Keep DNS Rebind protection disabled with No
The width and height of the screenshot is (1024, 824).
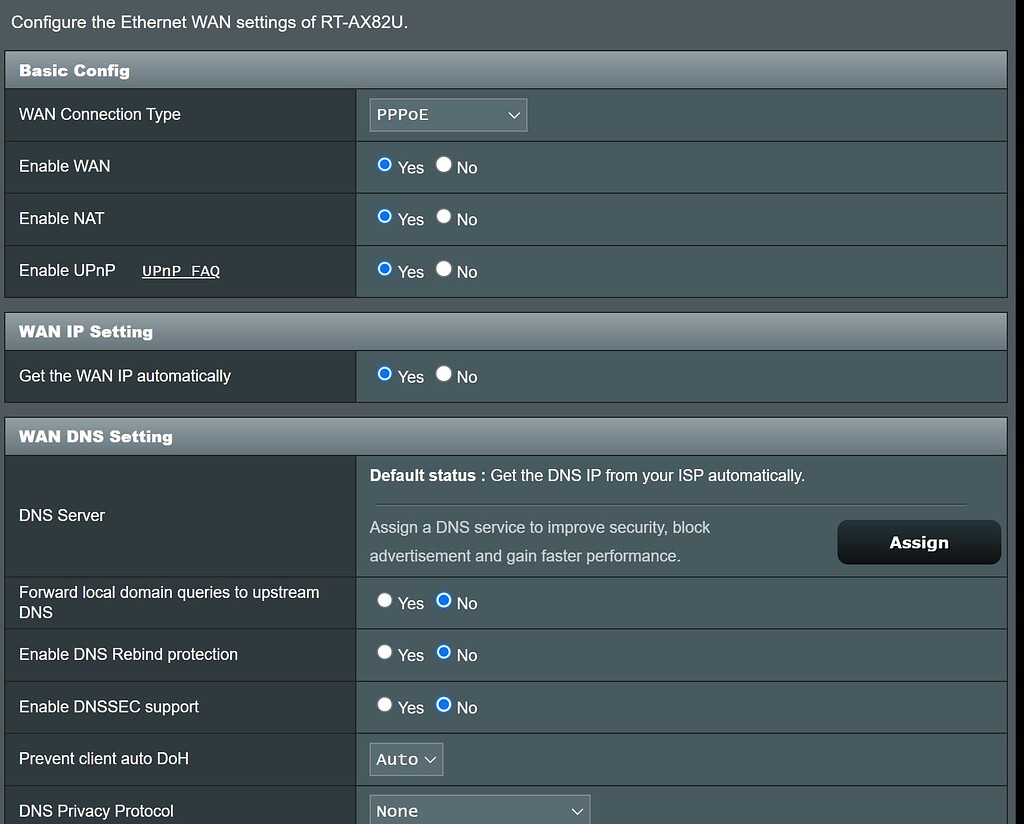point(443,653)
